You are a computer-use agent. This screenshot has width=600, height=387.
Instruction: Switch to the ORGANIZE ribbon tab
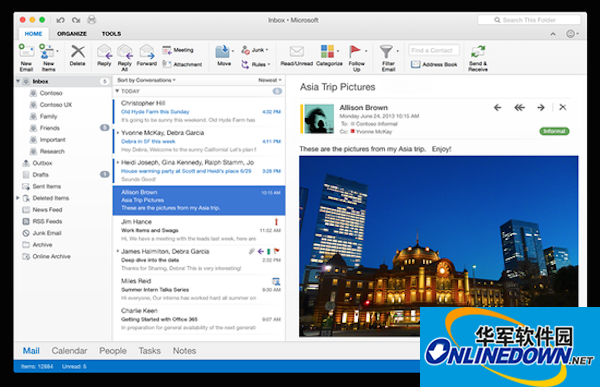pos(72,34)
